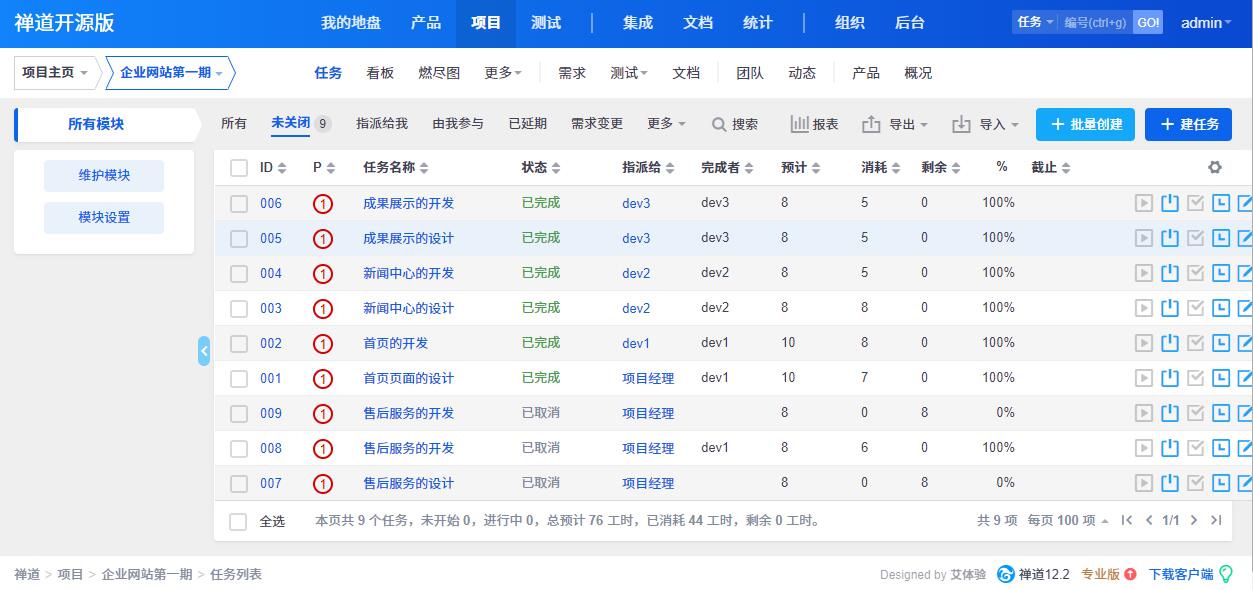Open the 任务 type selector in the search box
The image size is (1253, 590).
coord(1035,22)
